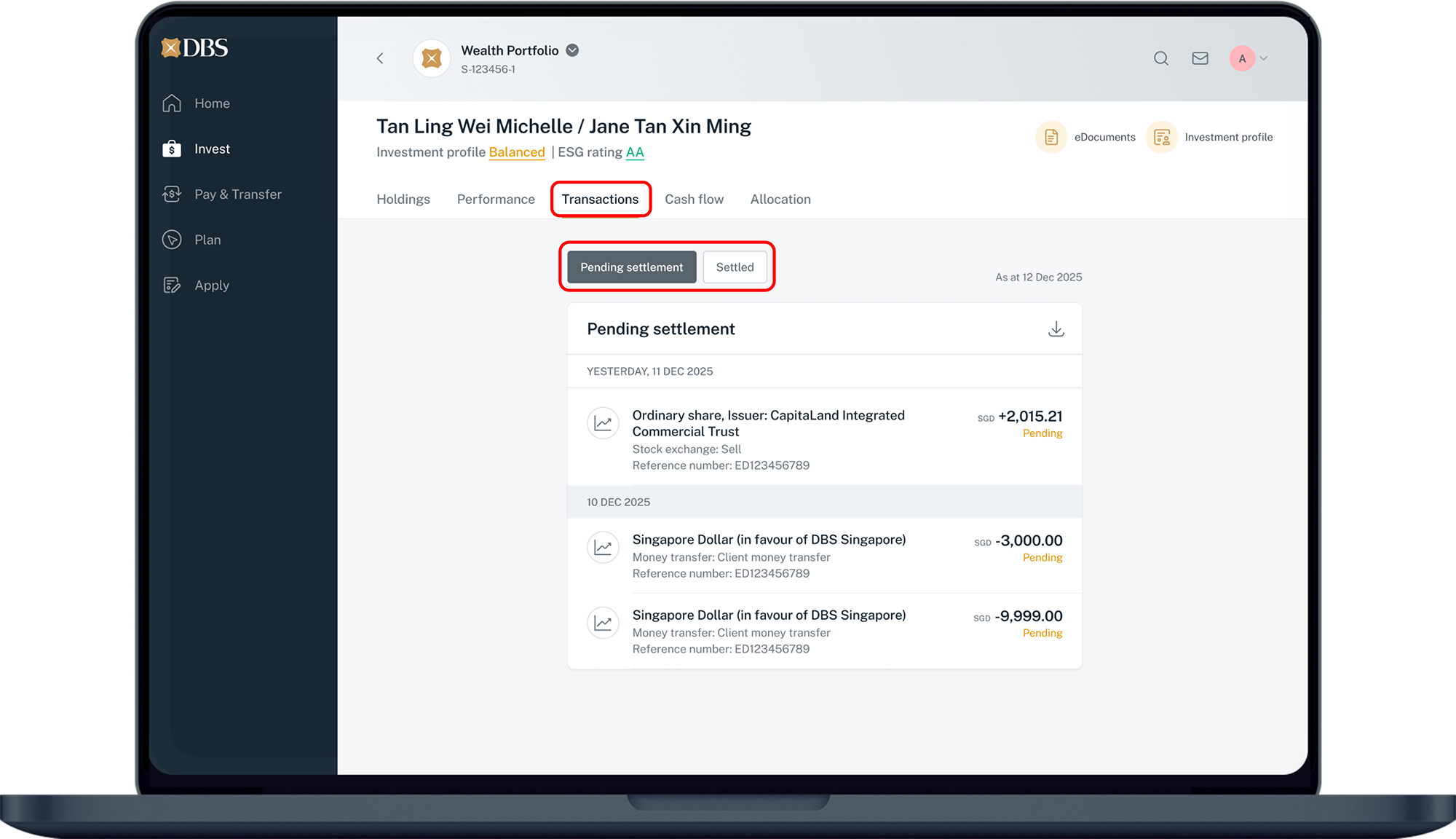Click the search magnifier icon

pos(1161,58)
